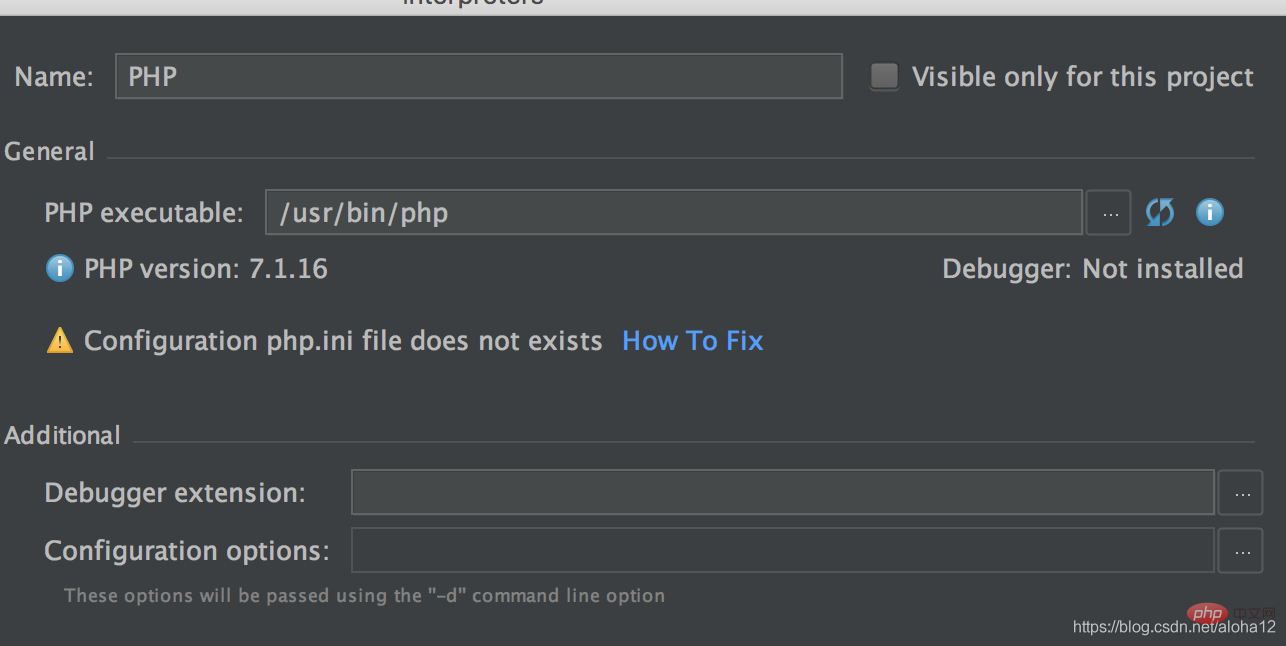Viewport: 1286px width, 646px height.
Task: Uncheck 'Visible only for this project' option
Action: pyautogui.click(x=884, y=75)
